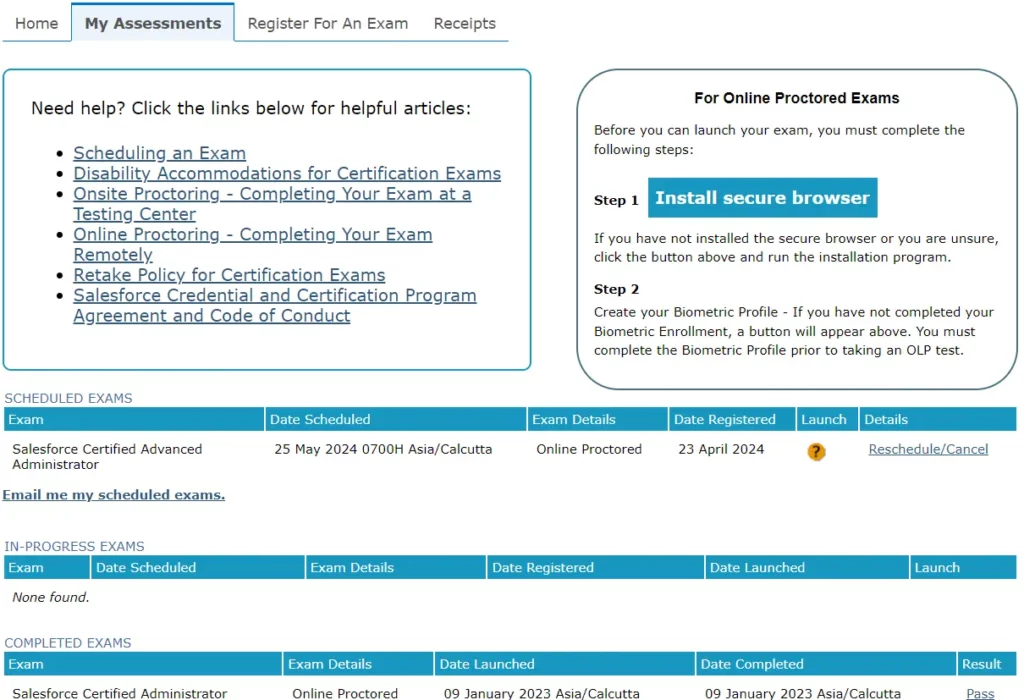Click the IN-PROGRESS EXAMS section heading
This screenshot has height=700, width=1024.
(74, 546)
